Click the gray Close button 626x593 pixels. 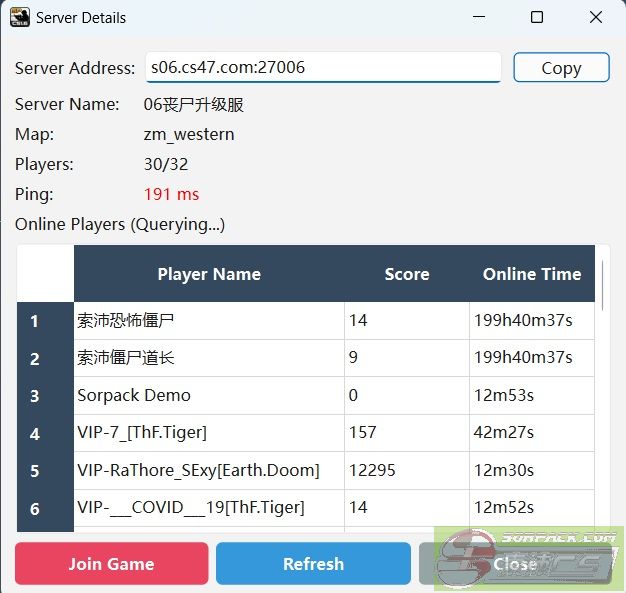[x=514, y=564]
